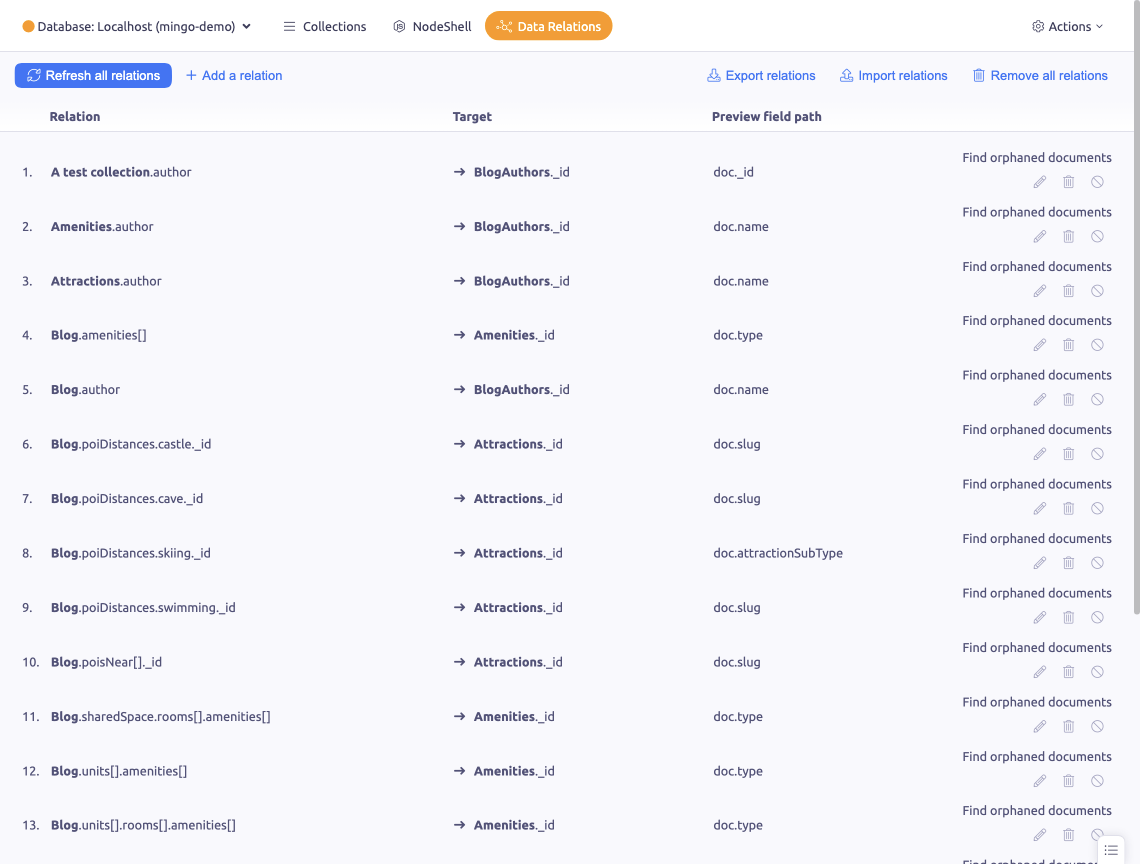Switch to the Collections tab
The height and width of the screenshot is (864, 1140).
click(324, 27)
